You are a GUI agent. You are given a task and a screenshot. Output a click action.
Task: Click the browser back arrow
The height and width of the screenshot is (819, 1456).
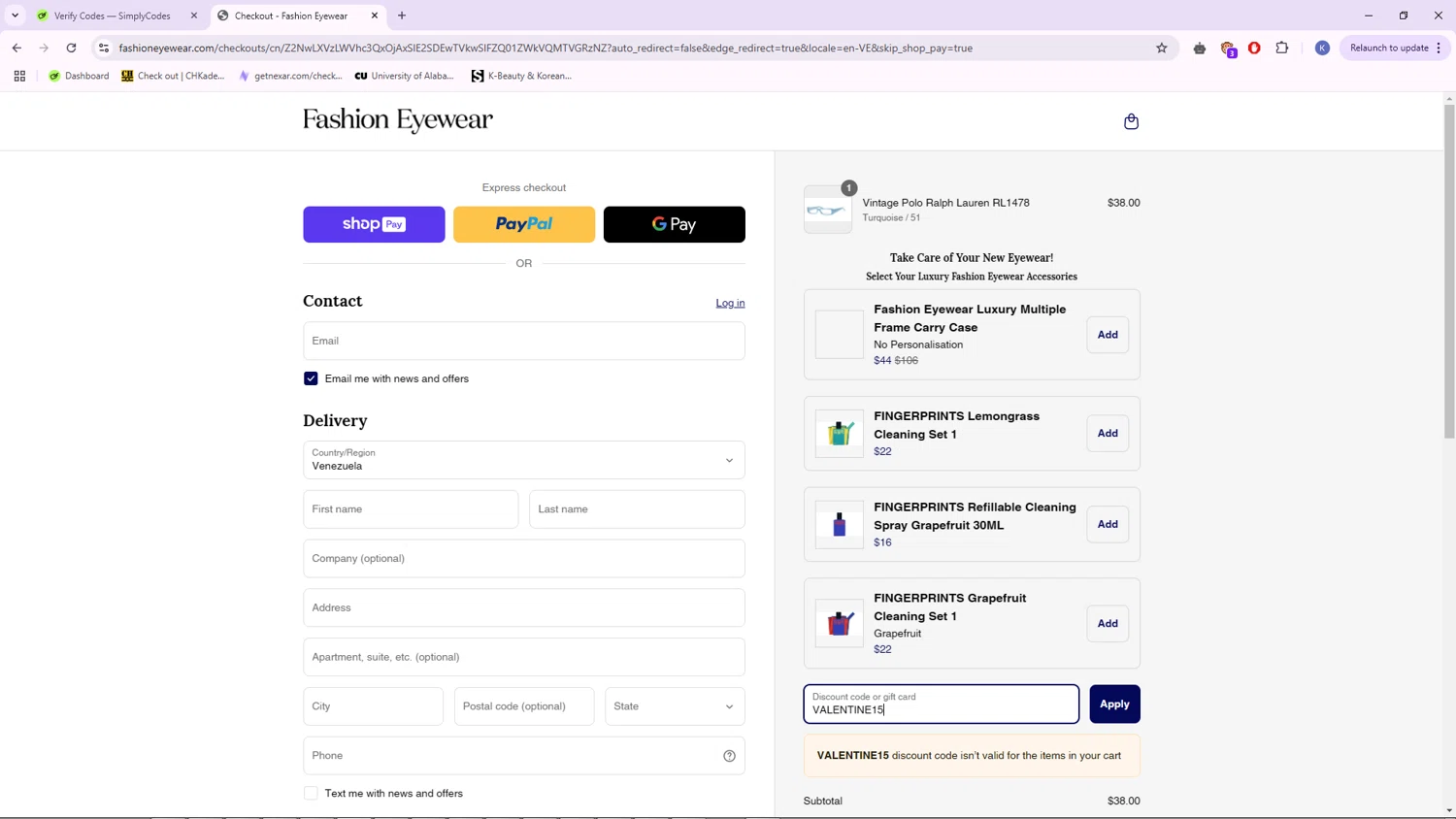click(x=17, y=48)
